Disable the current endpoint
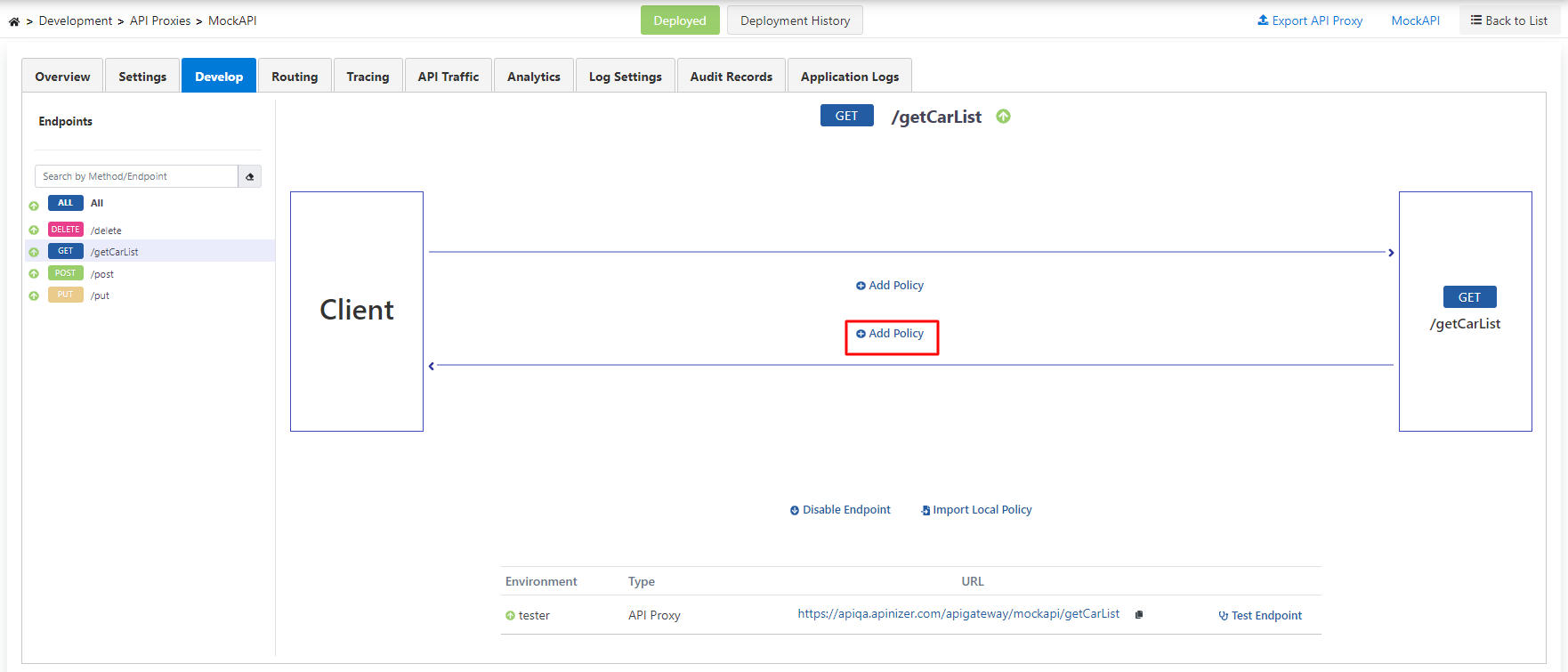 pos(840,510)
